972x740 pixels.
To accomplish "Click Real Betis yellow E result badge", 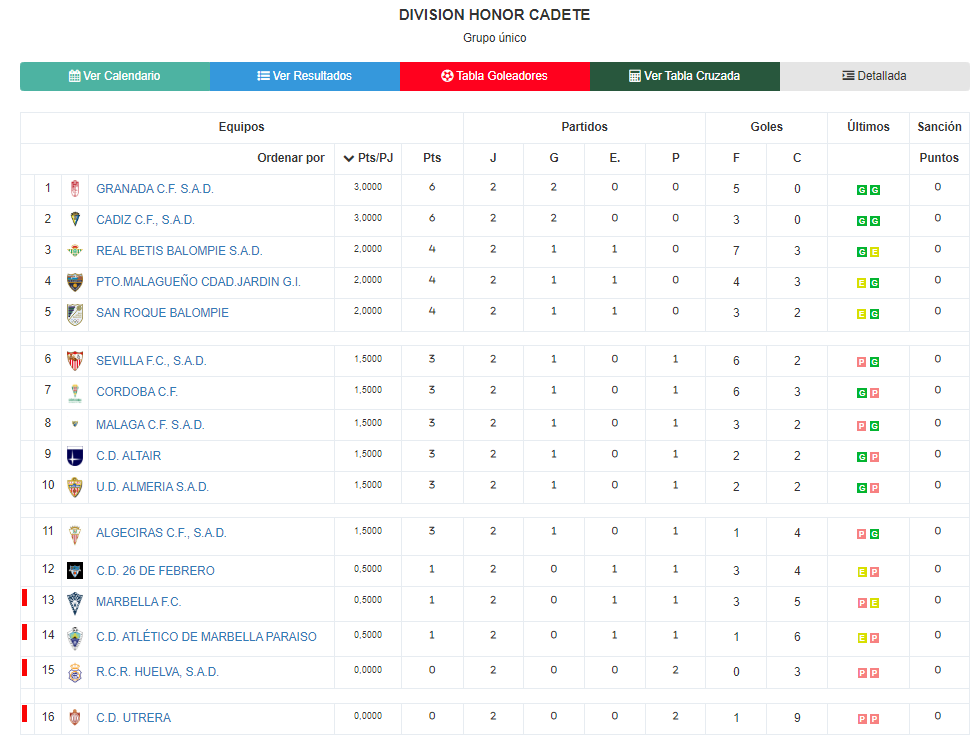I will (875, 252).
